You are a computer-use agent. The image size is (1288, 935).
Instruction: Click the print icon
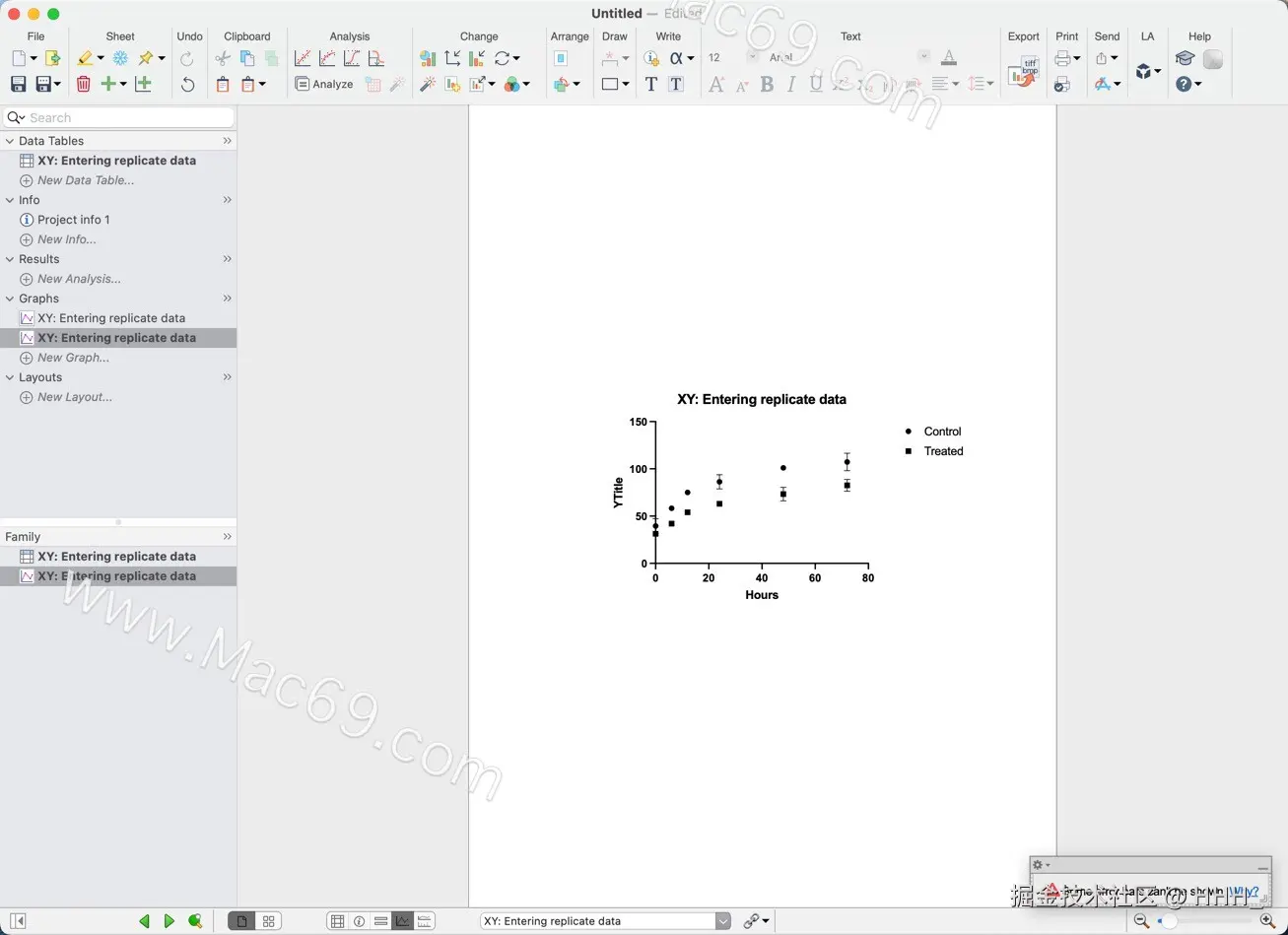1062,59
